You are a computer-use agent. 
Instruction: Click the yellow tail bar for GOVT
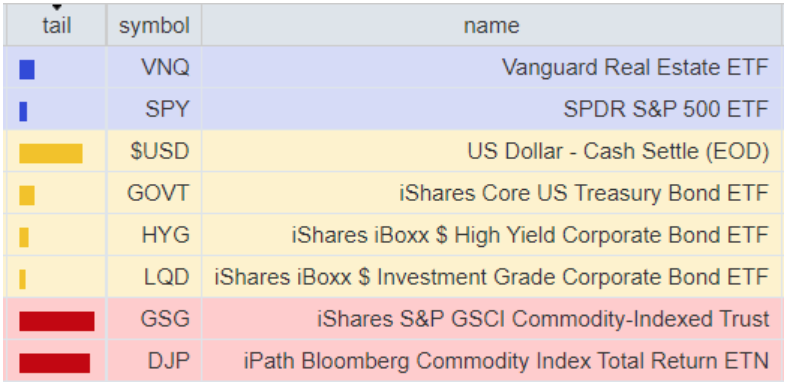click(27, 195)
